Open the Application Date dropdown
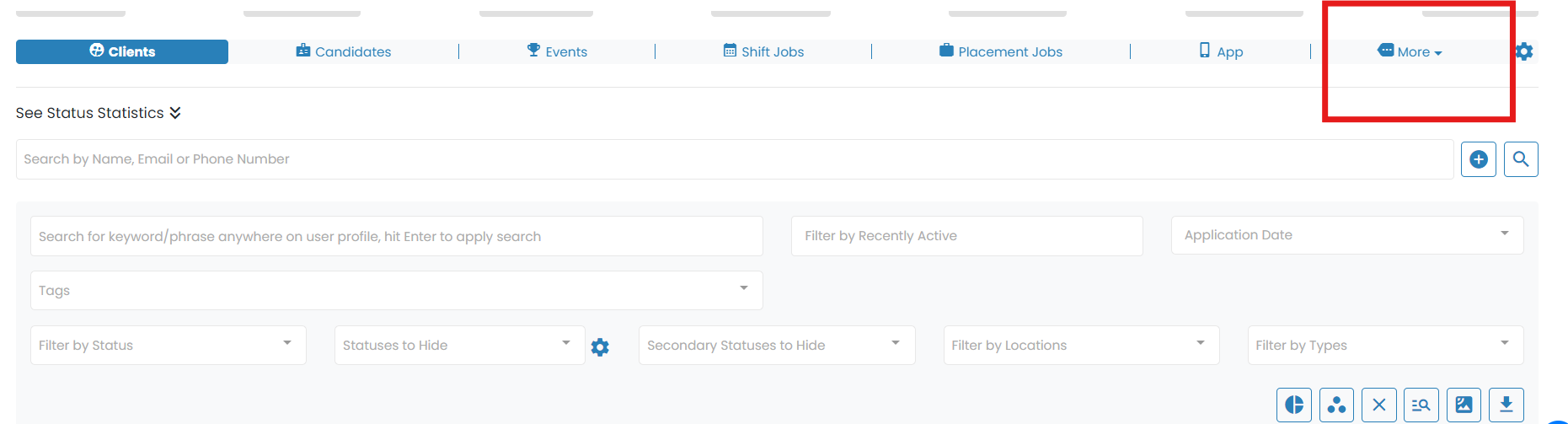The width and height of the screenshot is (1568, 424). point(1346,235)
